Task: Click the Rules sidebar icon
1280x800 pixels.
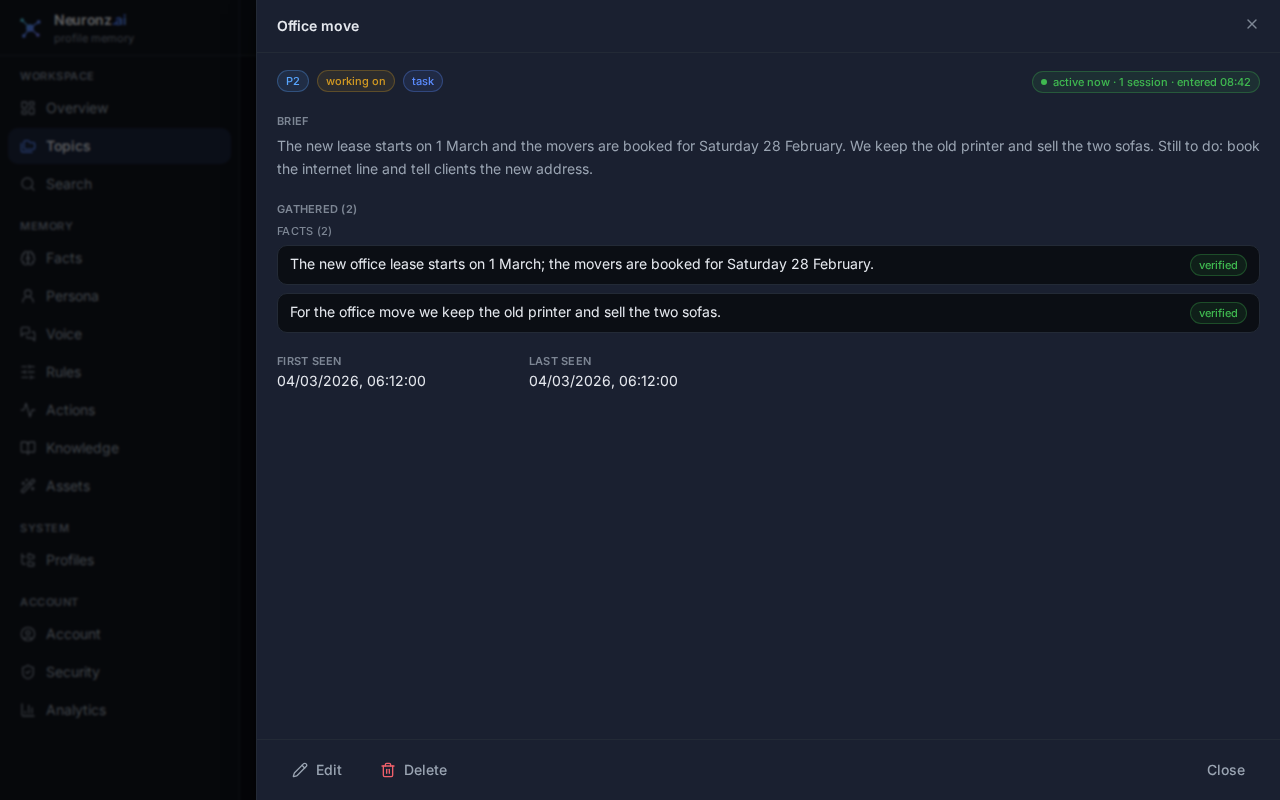Action: coord(28,372)
